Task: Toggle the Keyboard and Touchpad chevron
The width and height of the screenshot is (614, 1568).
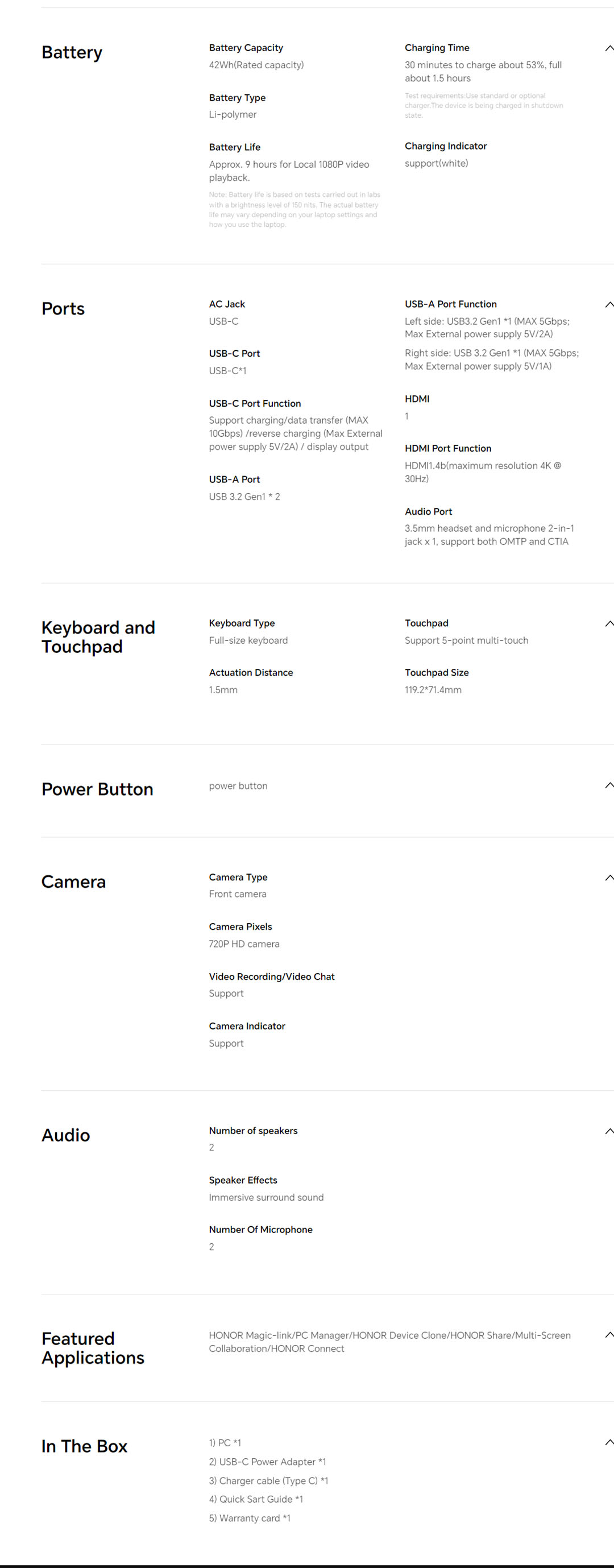Action: coord(608,624)
